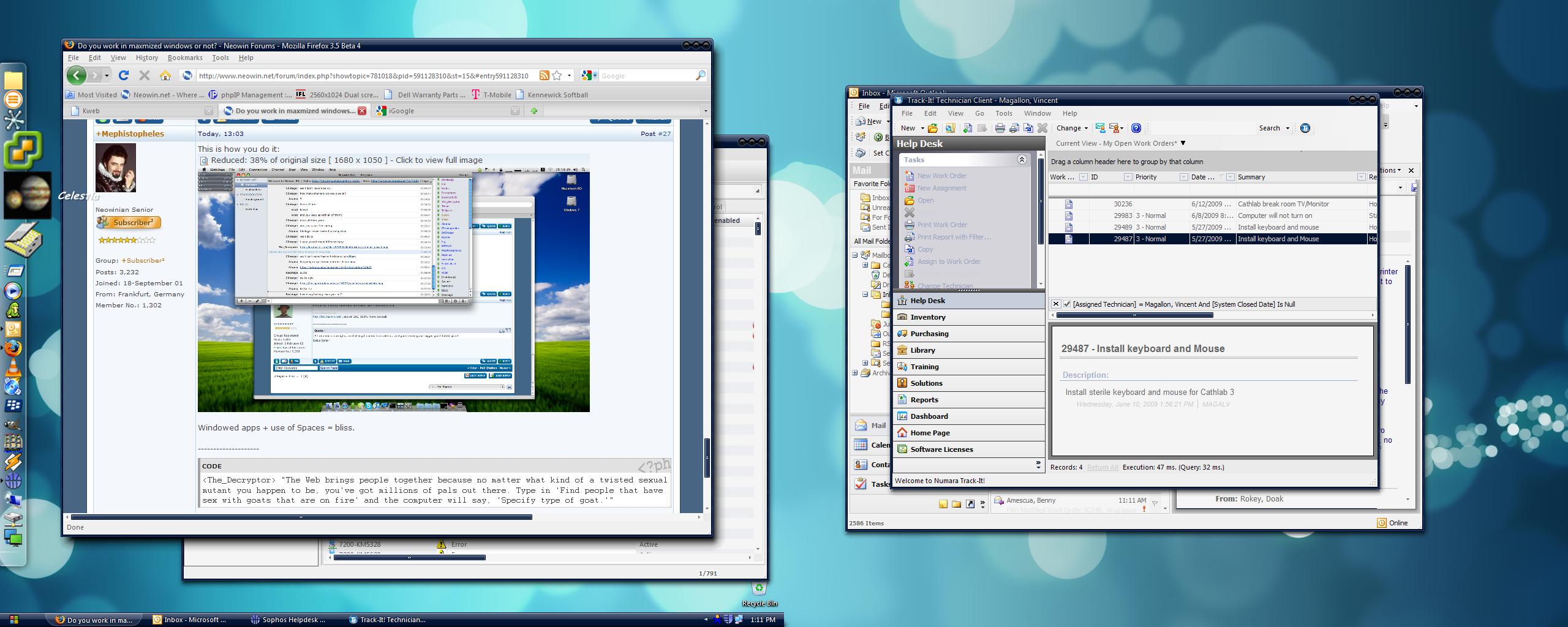The height and width of the screenshot is (627, 1568).
Task: Open a new Firefox tab with plus icon
Action: [534, 111]
